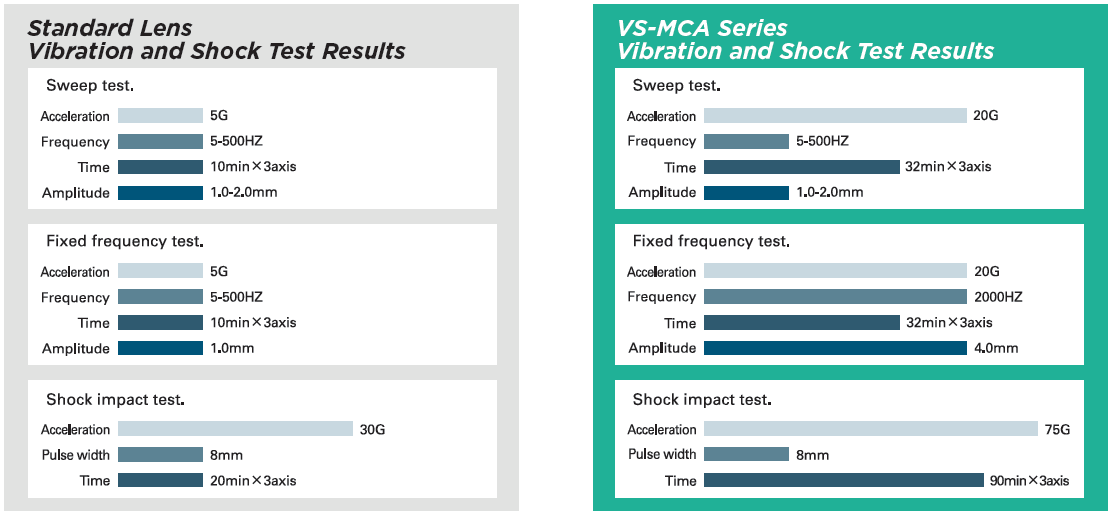Viewport: 1115px width, 517px height.
Task: Click the VS-MCA sweep test 20G acceleration bar
Action: [835, 116]
